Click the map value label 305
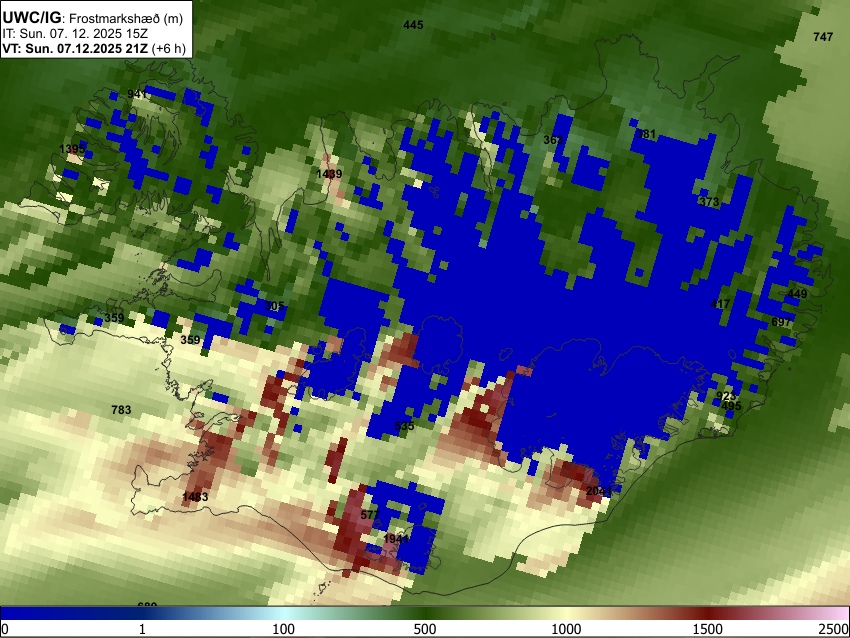This screenshot has height=638, width=850. coord(274,306)
